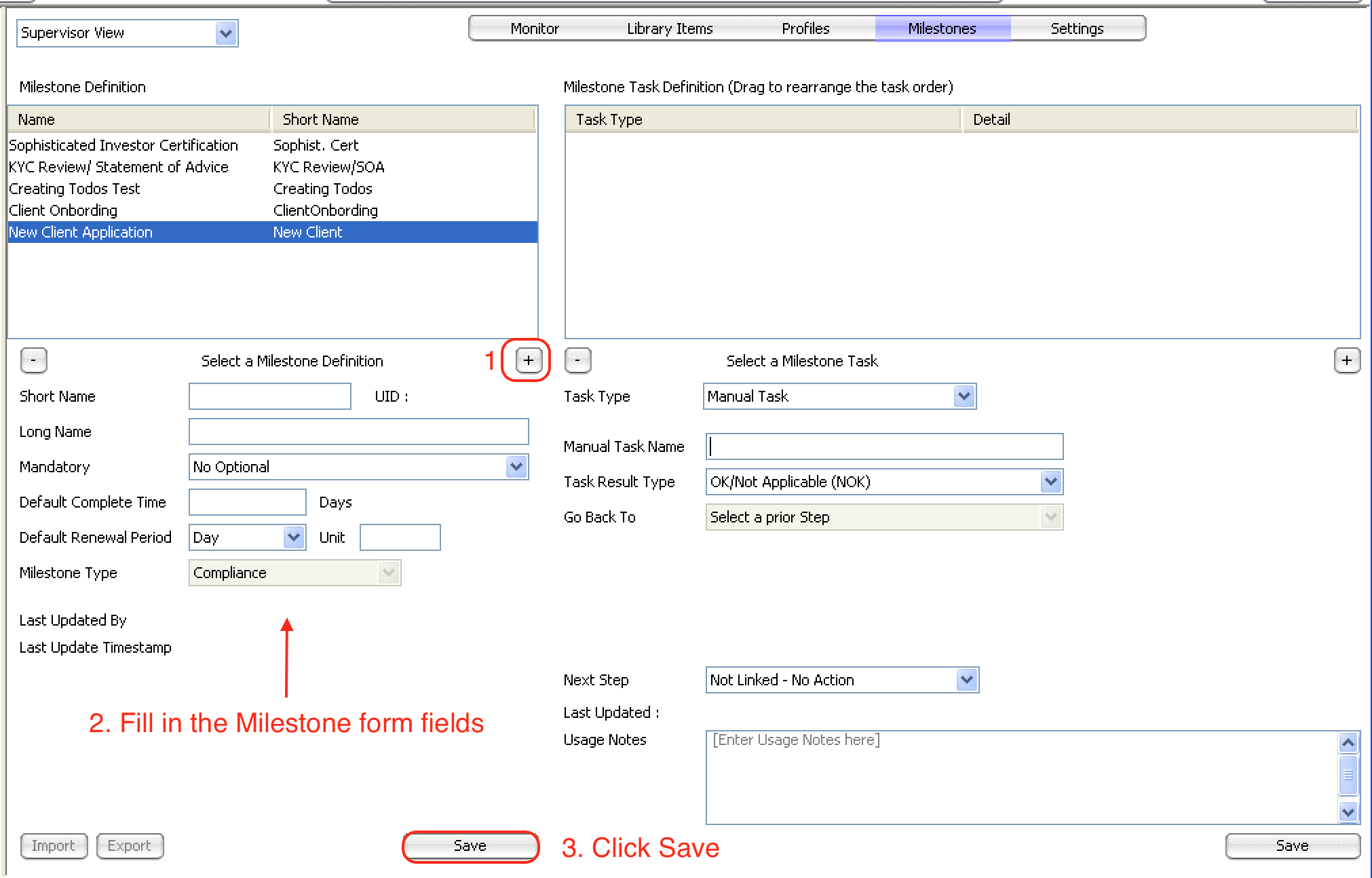Click plus button to add Milestone Task
Image resolution: width=1372 pixels, height=878 pixels.
(1347, 360)
